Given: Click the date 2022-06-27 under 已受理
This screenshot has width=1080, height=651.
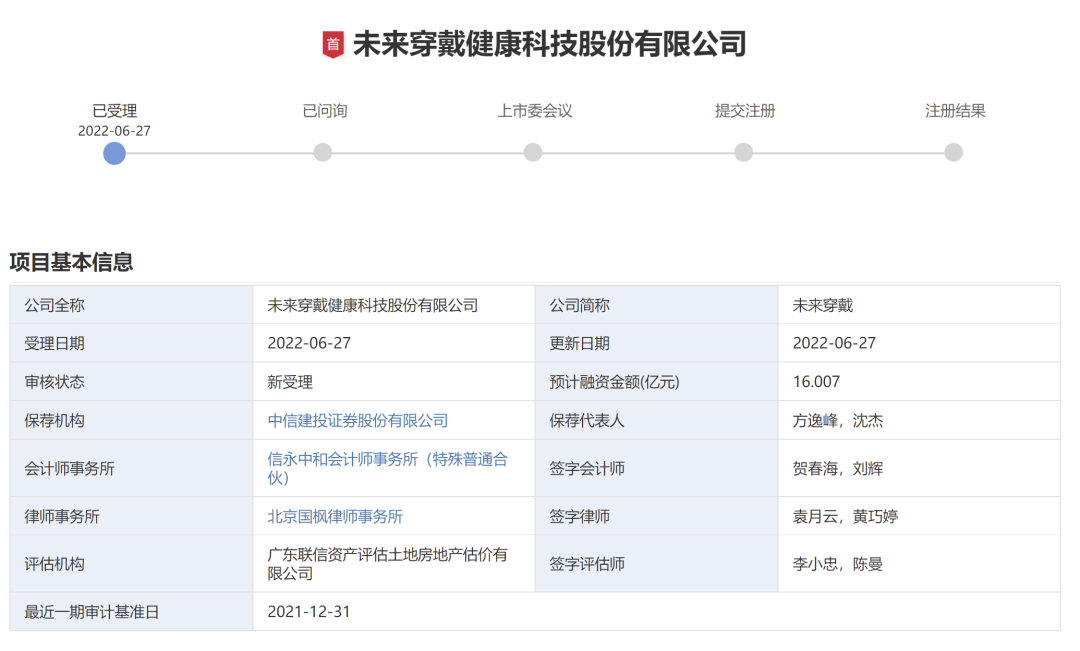Looking at the screenshot, I should (114, 131).
